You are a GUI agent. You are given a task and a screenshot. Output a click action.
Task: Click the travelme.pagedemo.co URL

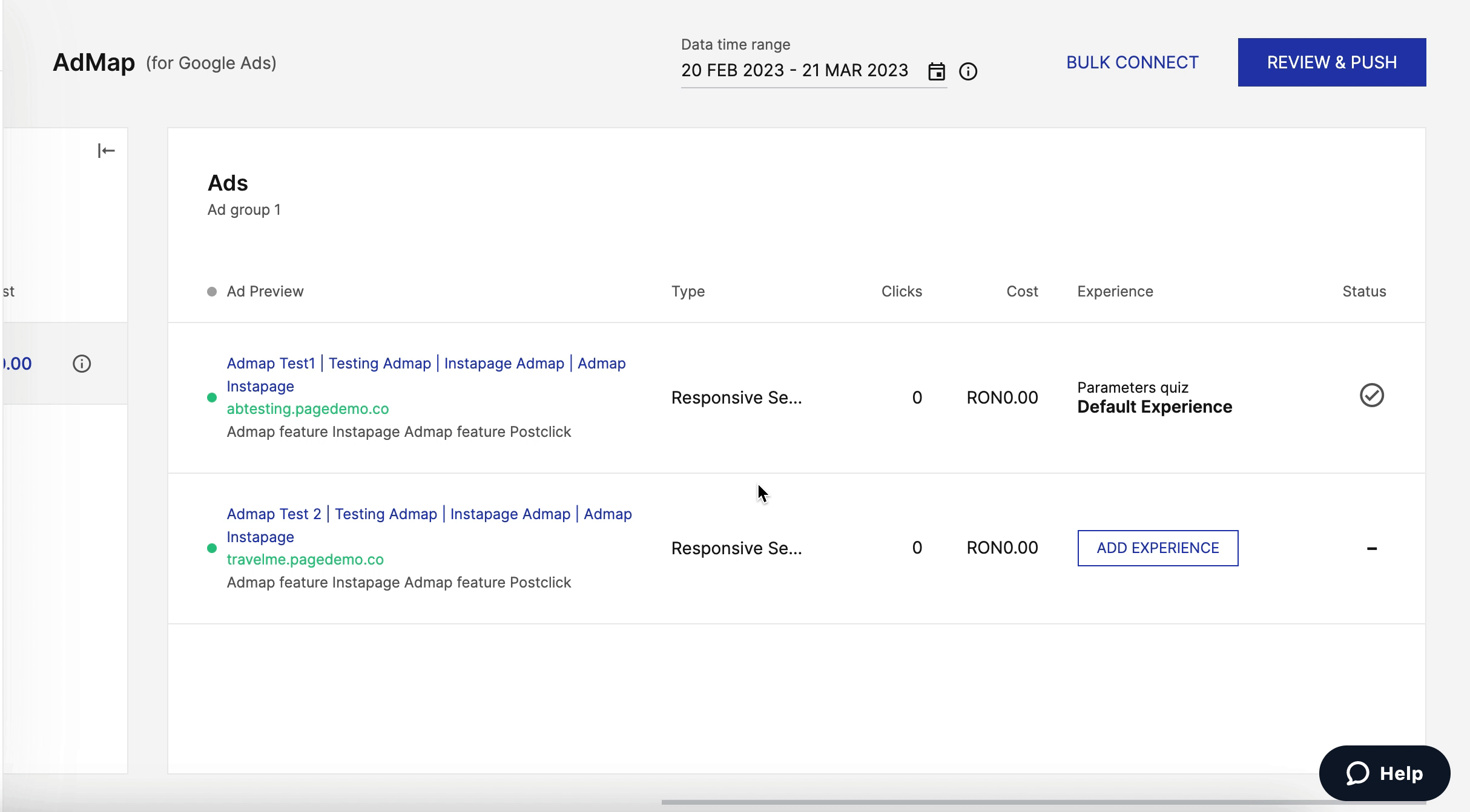(305, 560)
